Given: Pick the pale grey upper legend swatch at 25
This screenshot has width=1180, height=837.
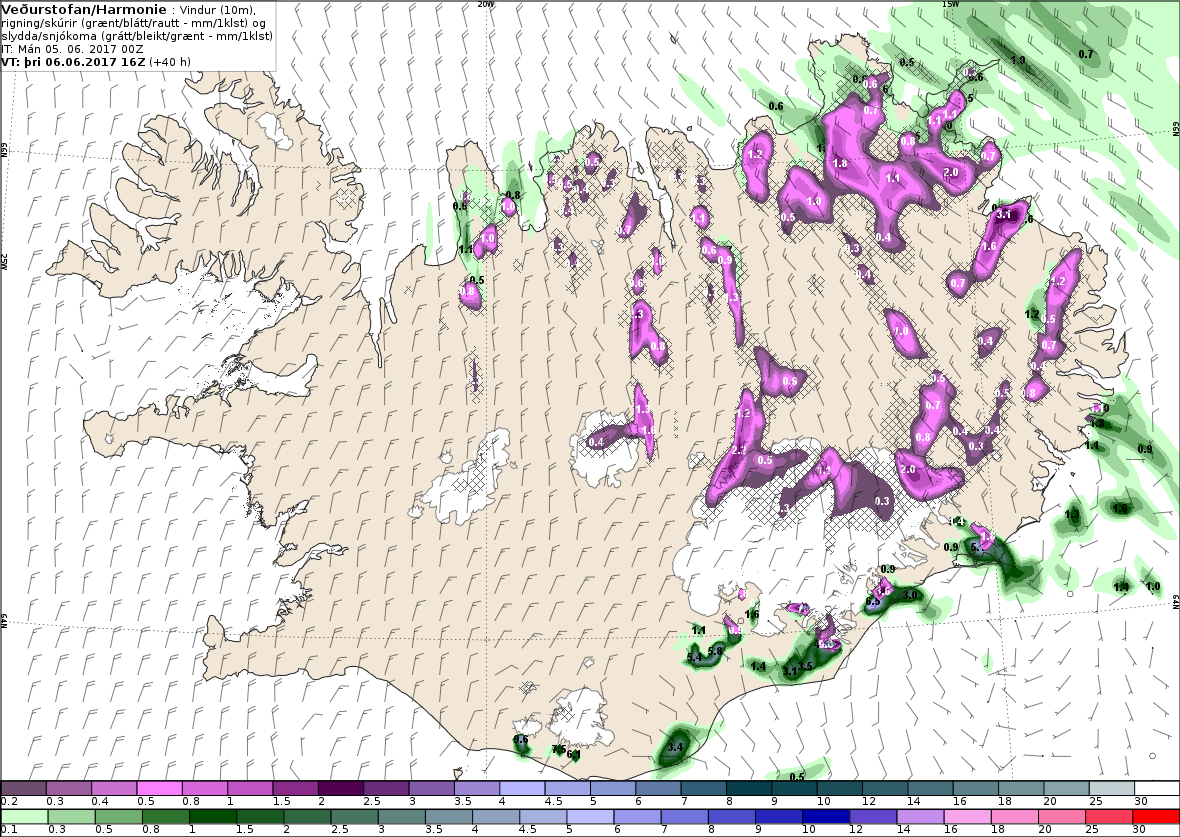Looking at the screenshot, I should pos(1111,788).
